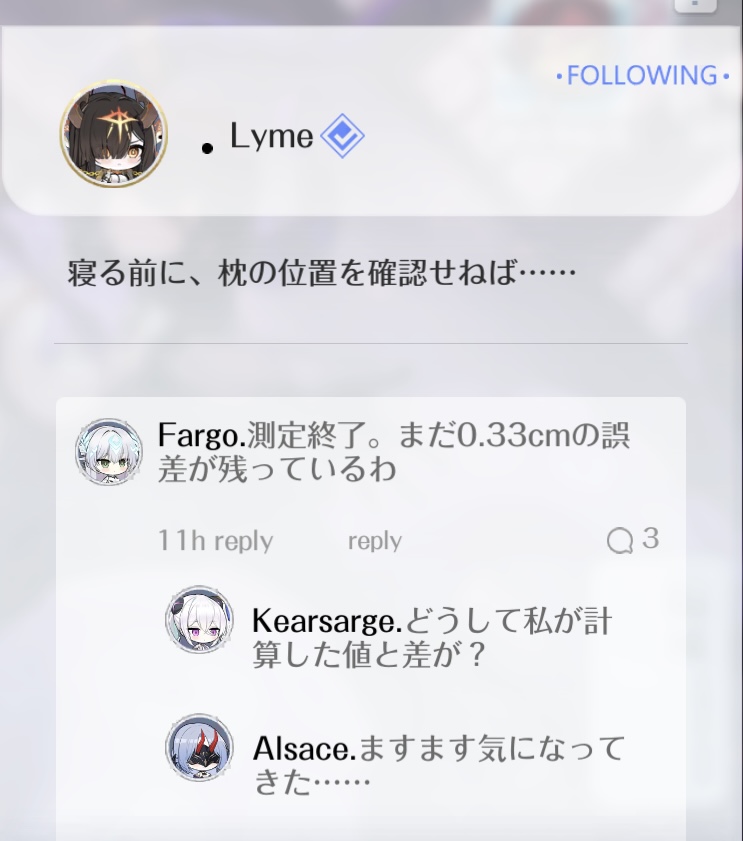Click the black dot before Lyme's name
This screenshot has height=841, width=743.
207,149
